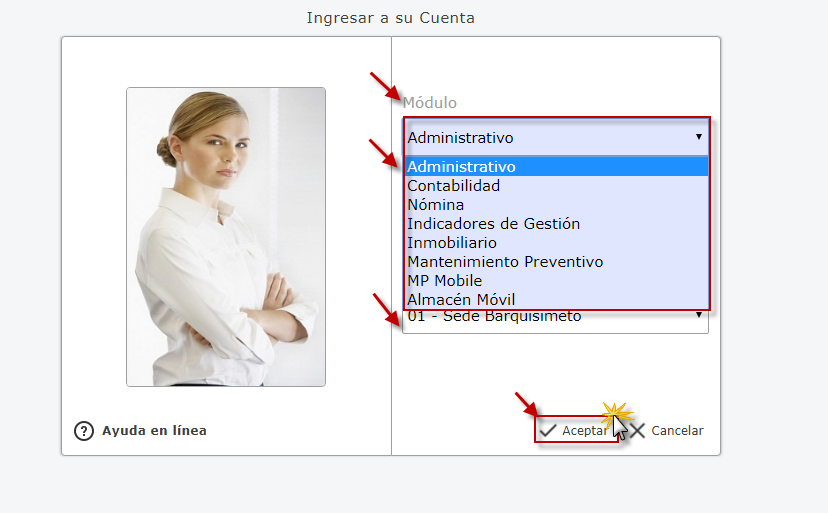The width and height of the screenshot is (828, 513).
Task: Expand the Sede Barquisimeto dropdown arrow
Action: point(699,315)
